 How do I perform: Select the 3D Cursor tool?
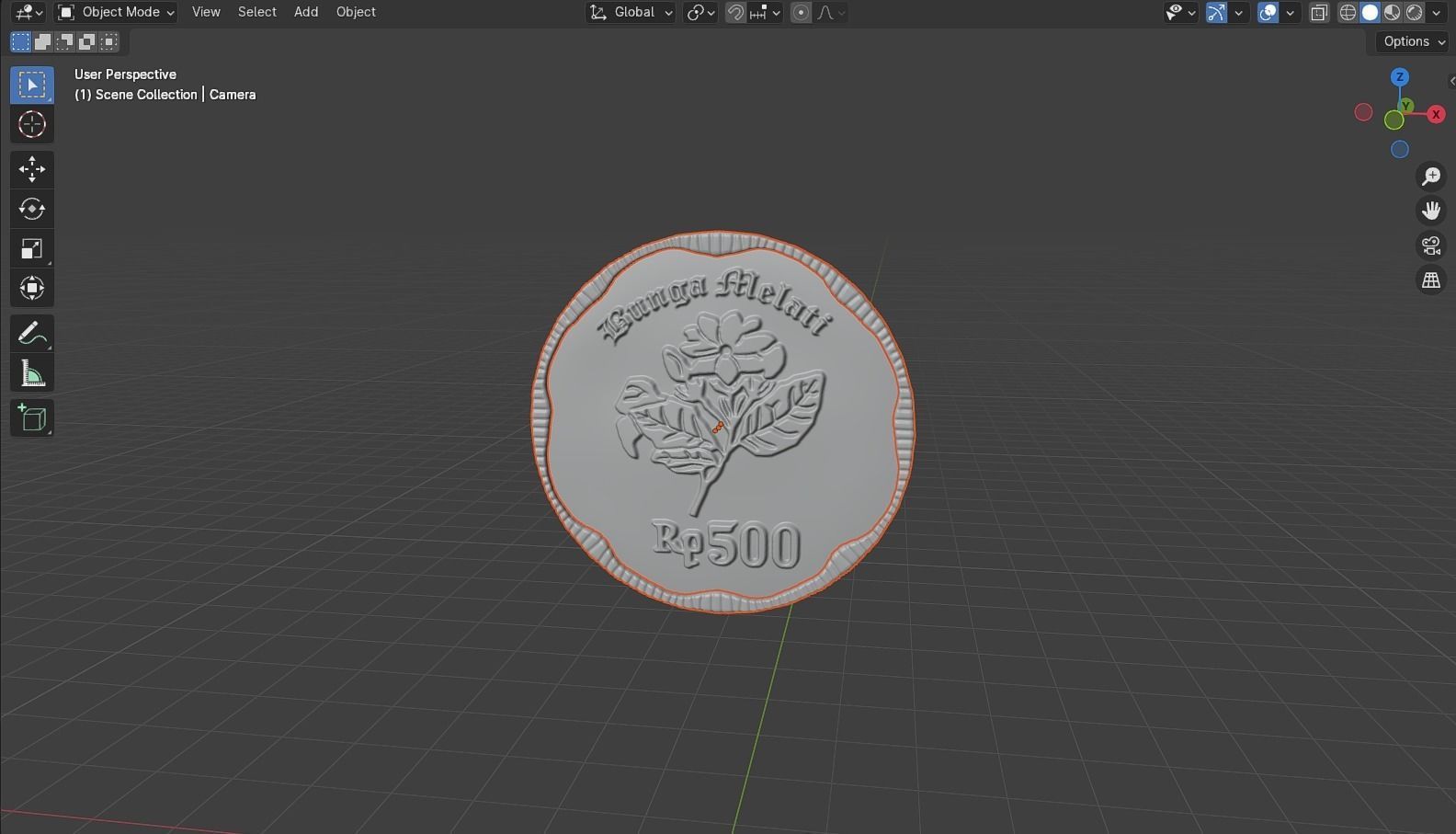coord(32,124)
